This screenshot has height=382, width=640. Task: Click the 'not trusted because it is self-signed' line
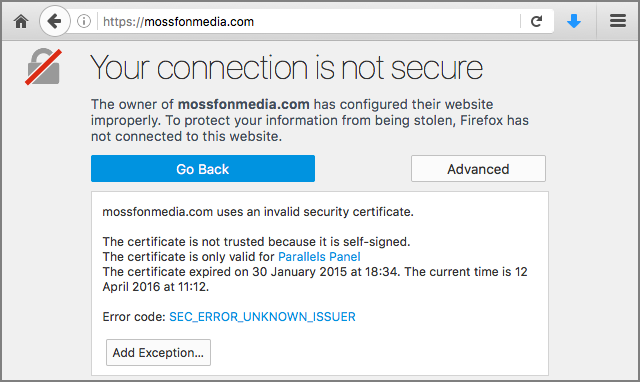click(x=256, y=242)
